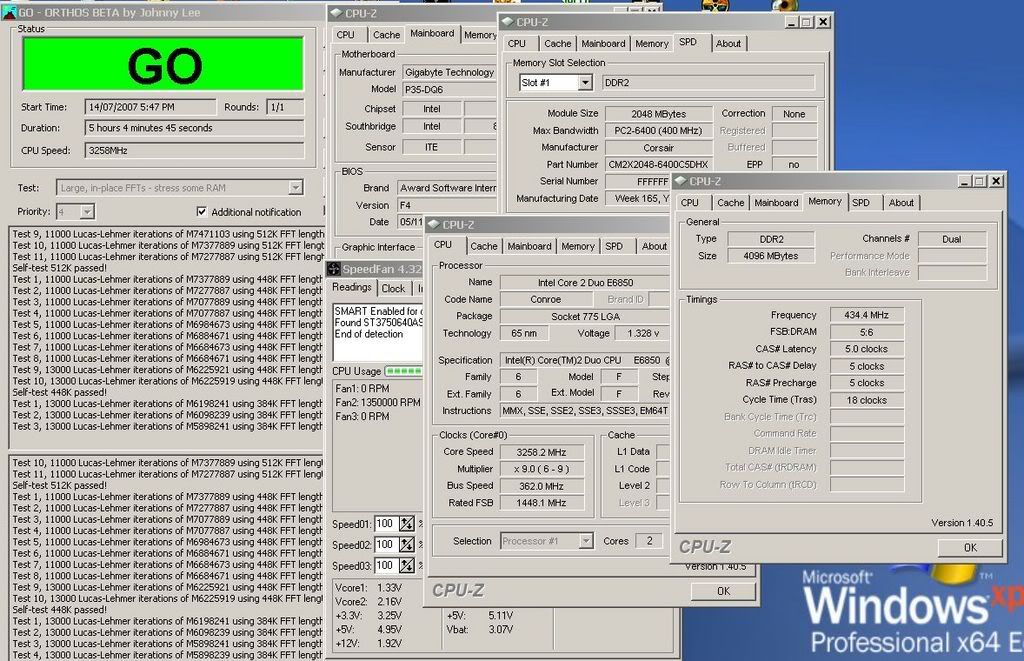This screenshot has width=1024, height=661.
Task: Open the Orthos Test type dropdown
Action: (x=296, y=188)
